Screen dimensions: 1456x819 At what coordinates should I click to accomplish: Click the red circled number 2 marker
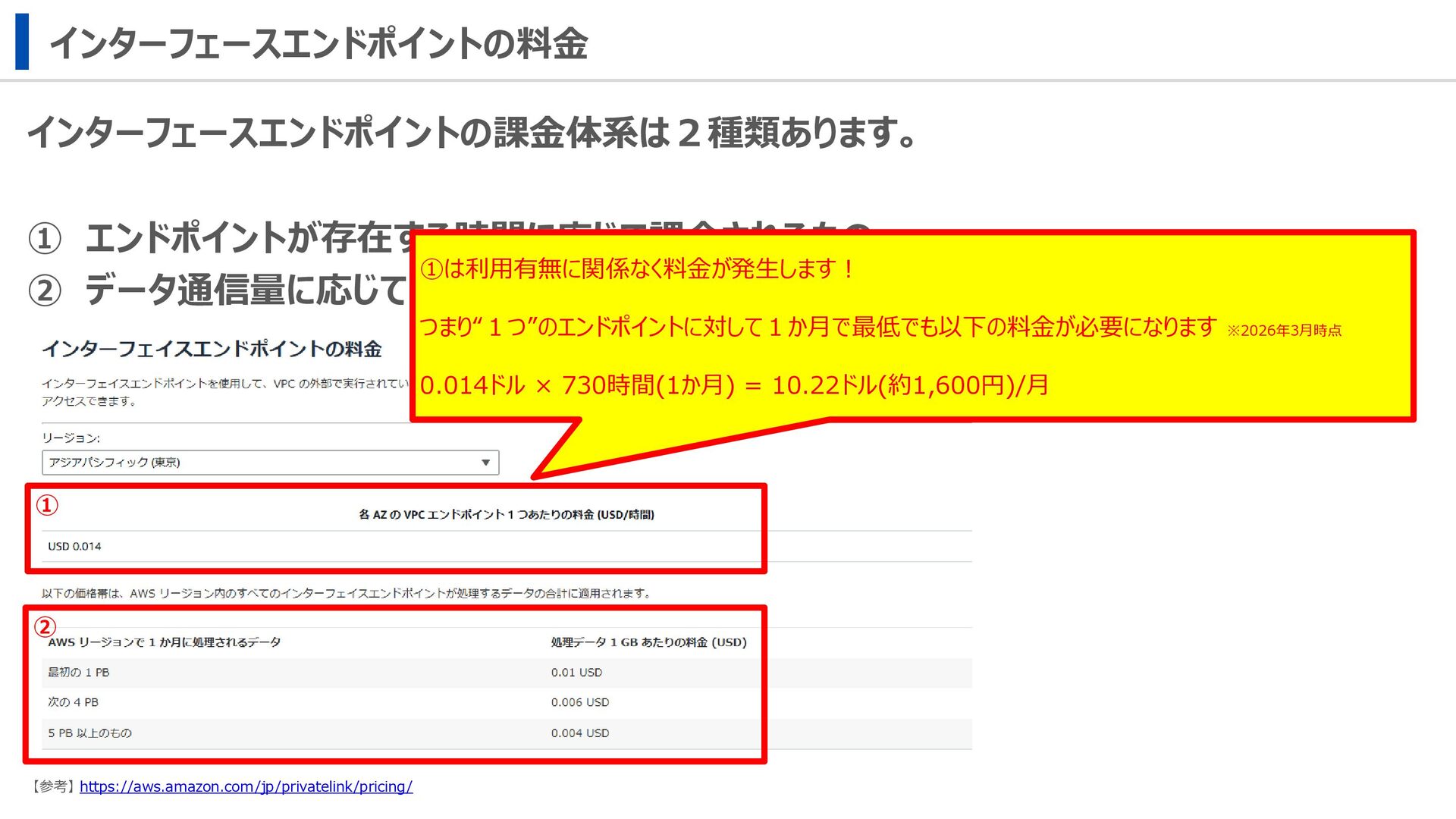[45, 627]
